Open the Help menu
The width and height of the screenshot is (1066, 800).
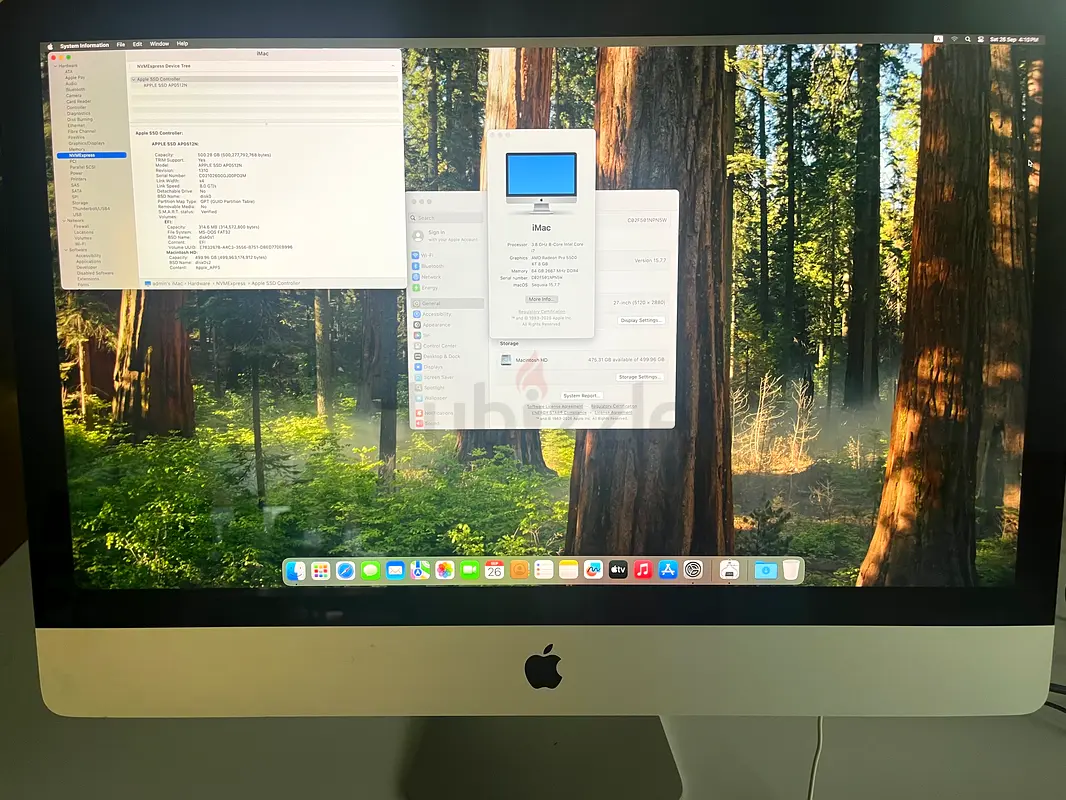(182, 44)
